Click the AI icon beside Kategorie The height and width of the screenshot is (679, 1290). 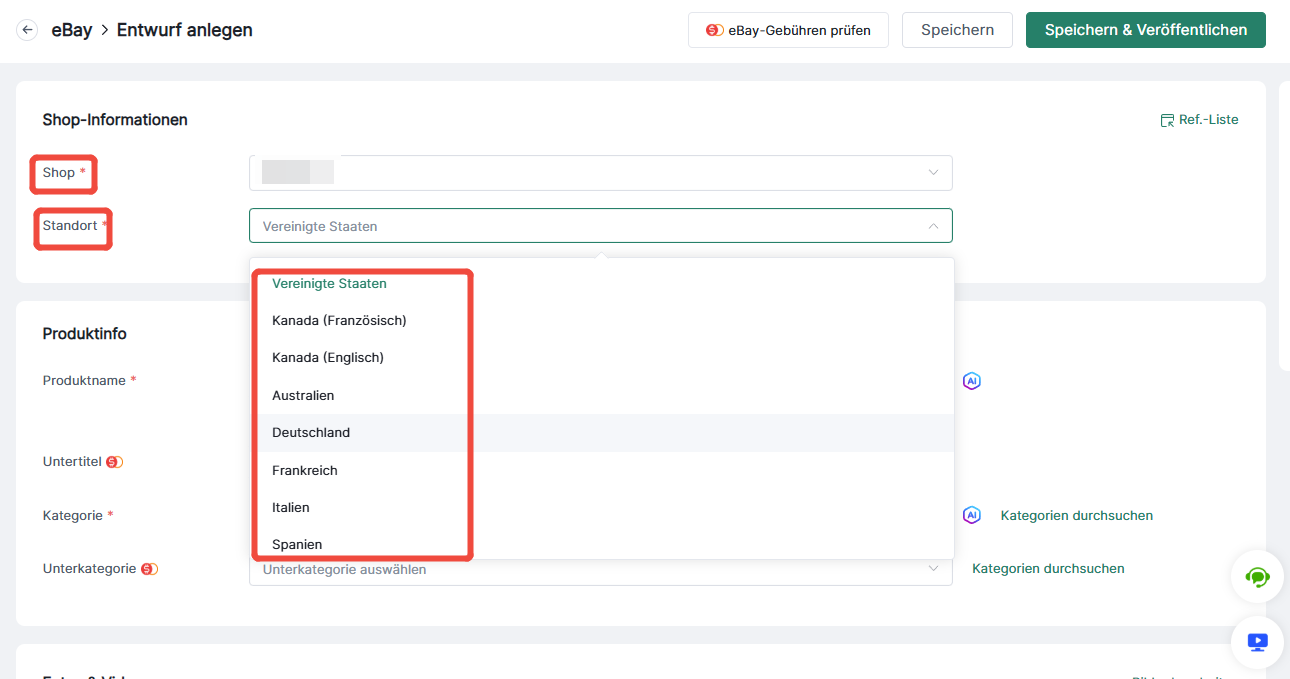pyautogui.click(x=971, y=515)
